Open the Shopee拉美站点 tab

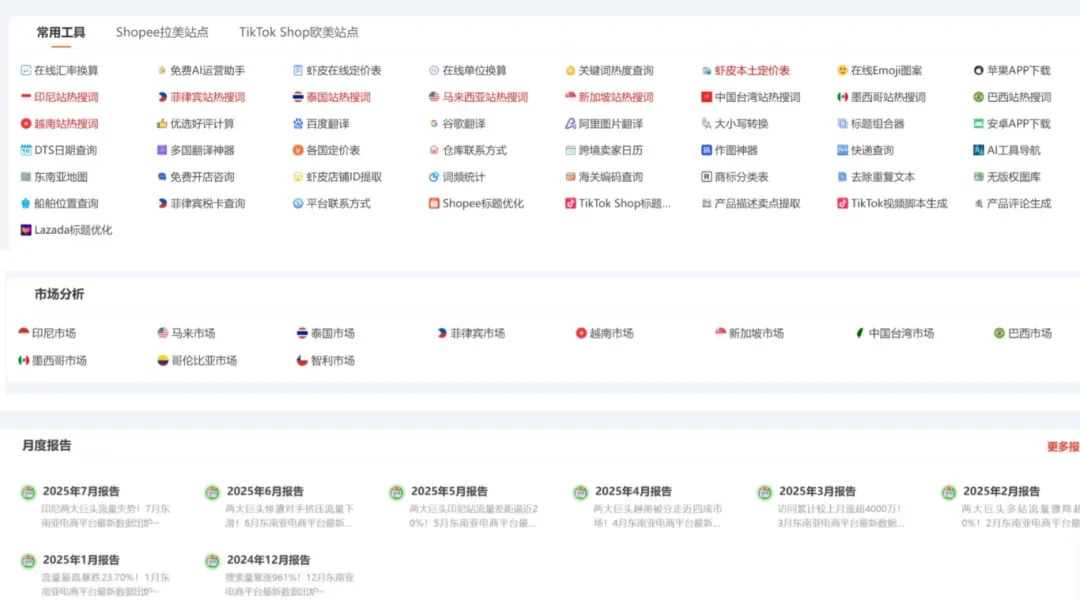(x=162, y=32)
